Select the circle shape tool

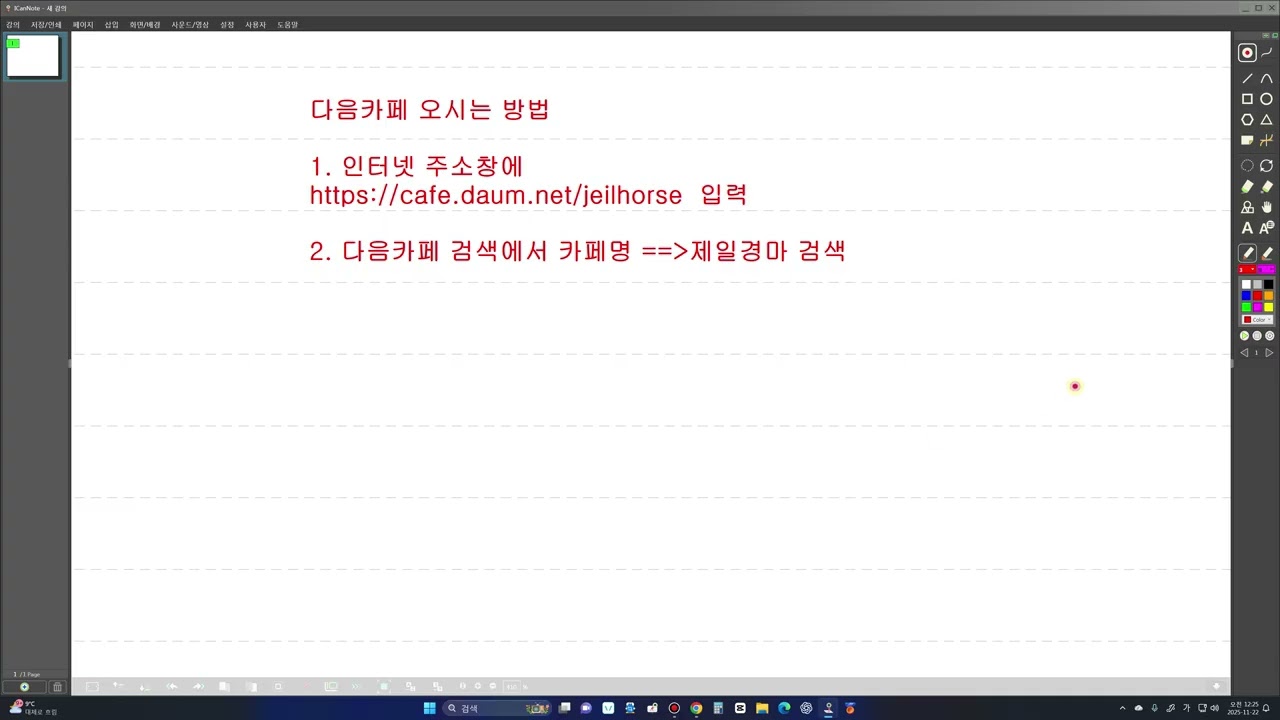click(x=1266, y=99)
